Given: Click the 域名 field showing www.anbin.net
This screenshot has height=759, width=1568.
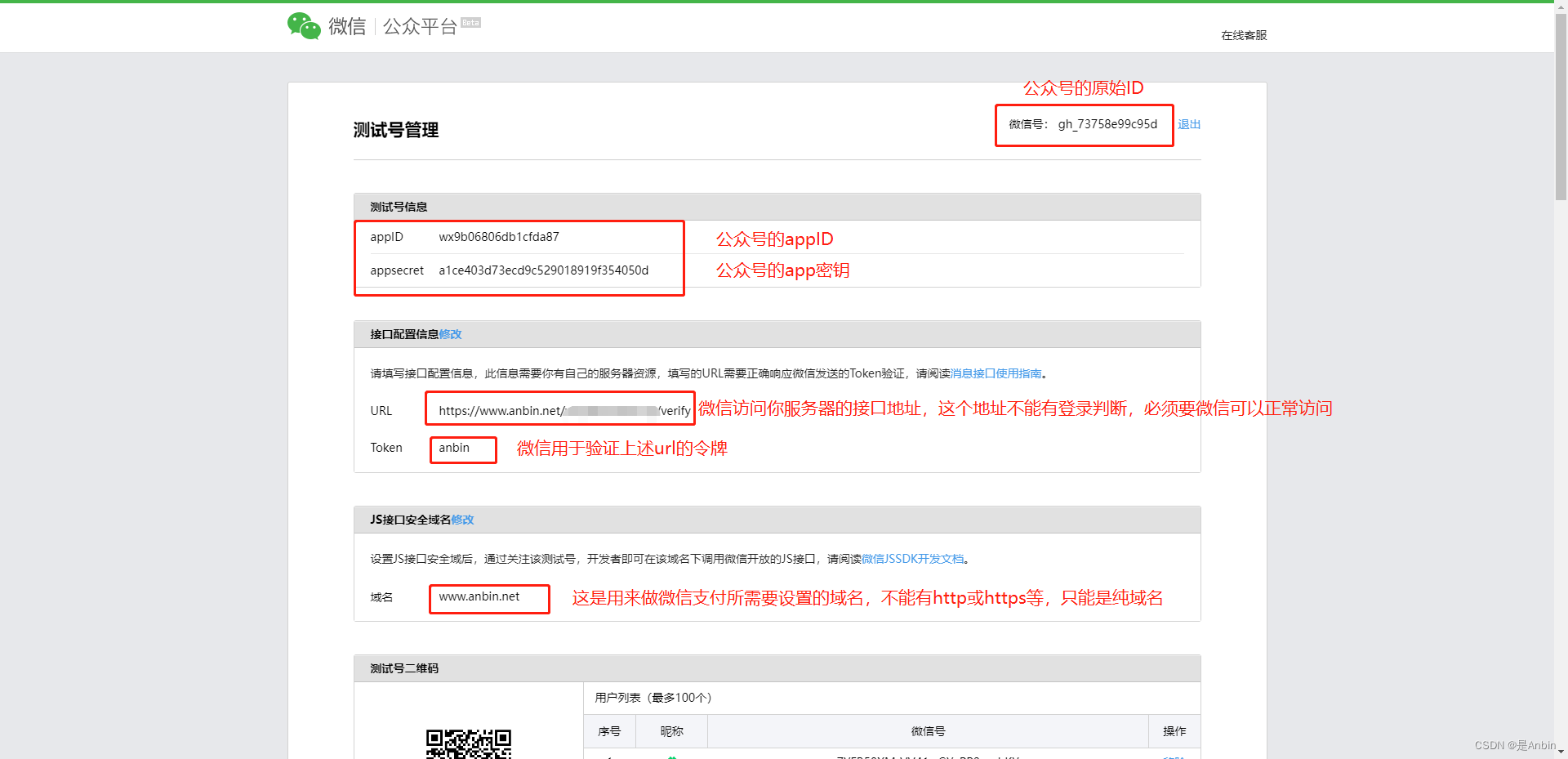Looking at the screenshot, I should coord(488,597).
